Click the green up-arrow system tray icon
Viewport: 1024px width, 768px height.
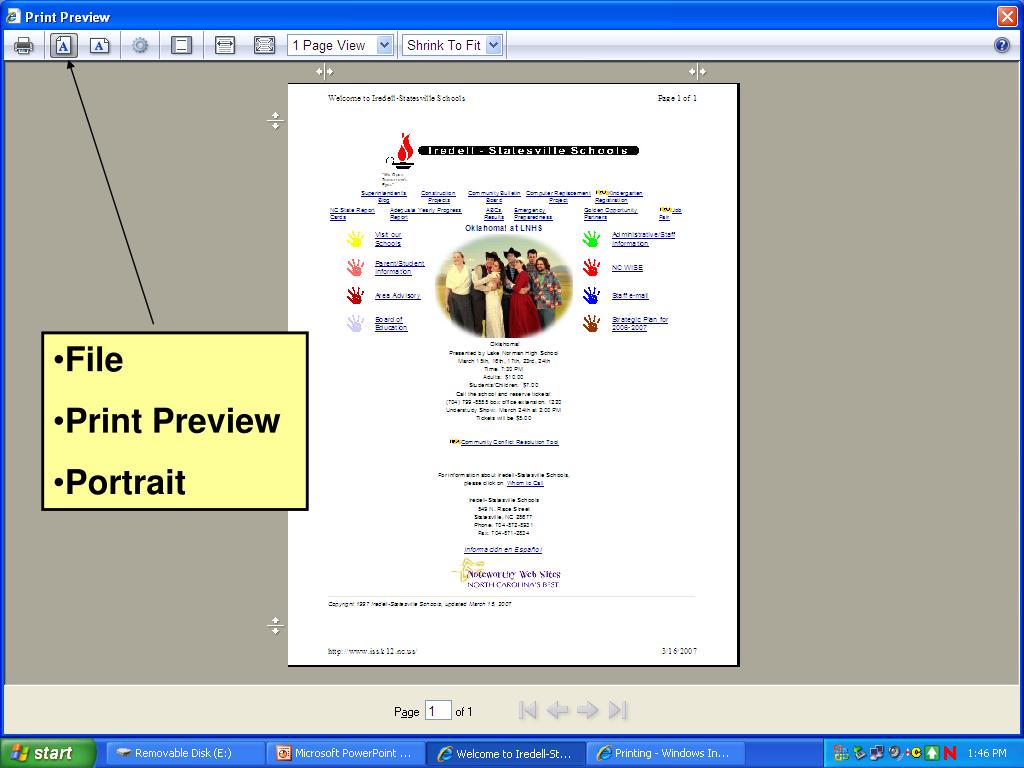(x=932, y=753)
